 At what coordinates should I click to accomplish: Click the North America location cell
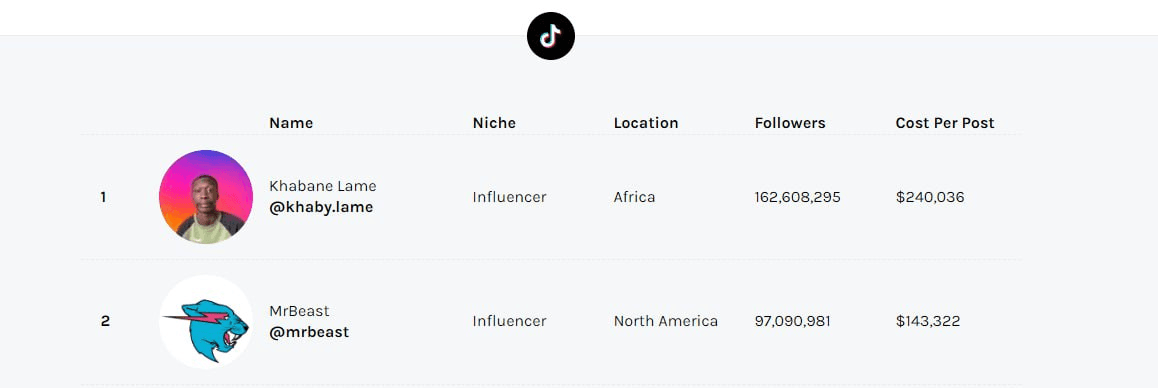665,321
